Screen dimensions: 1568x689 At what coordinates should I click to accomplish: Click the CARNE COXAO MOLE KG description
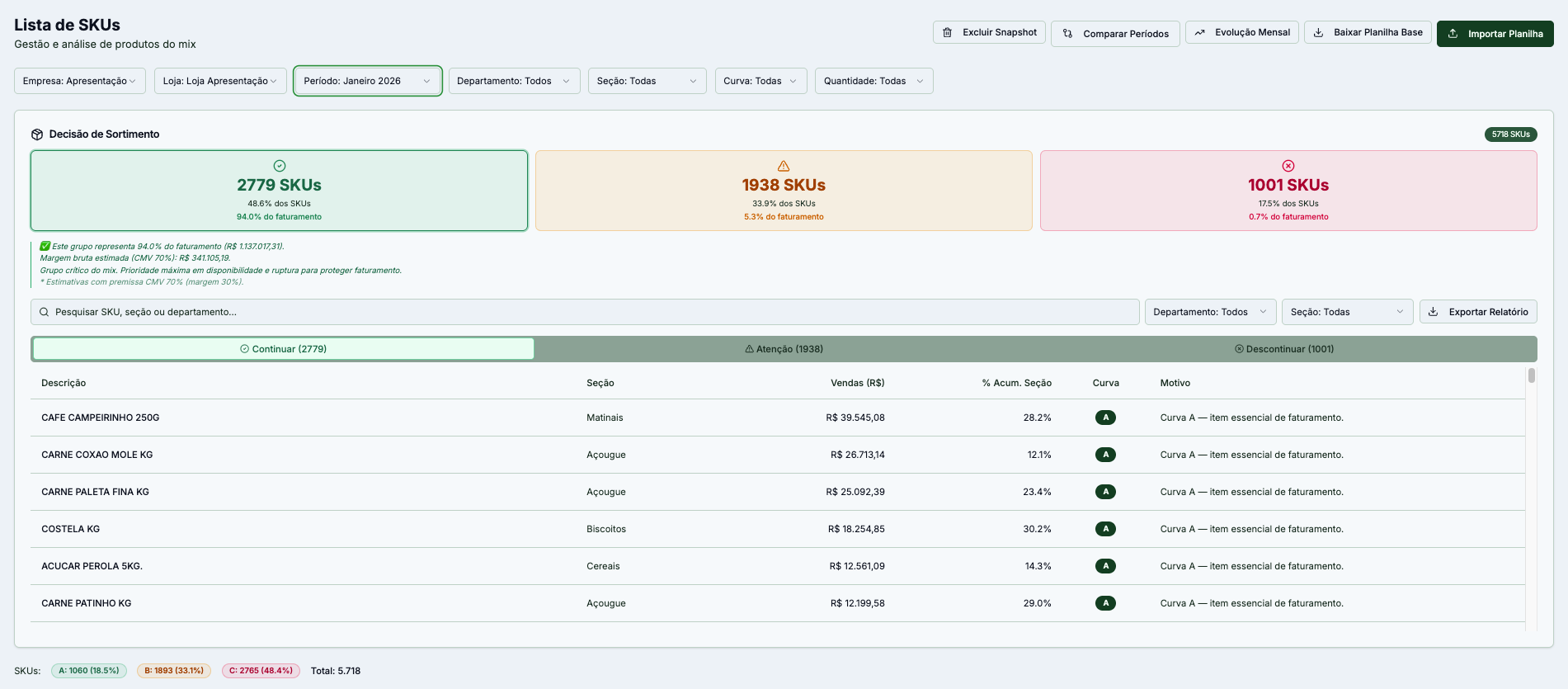tap(97, 455)
